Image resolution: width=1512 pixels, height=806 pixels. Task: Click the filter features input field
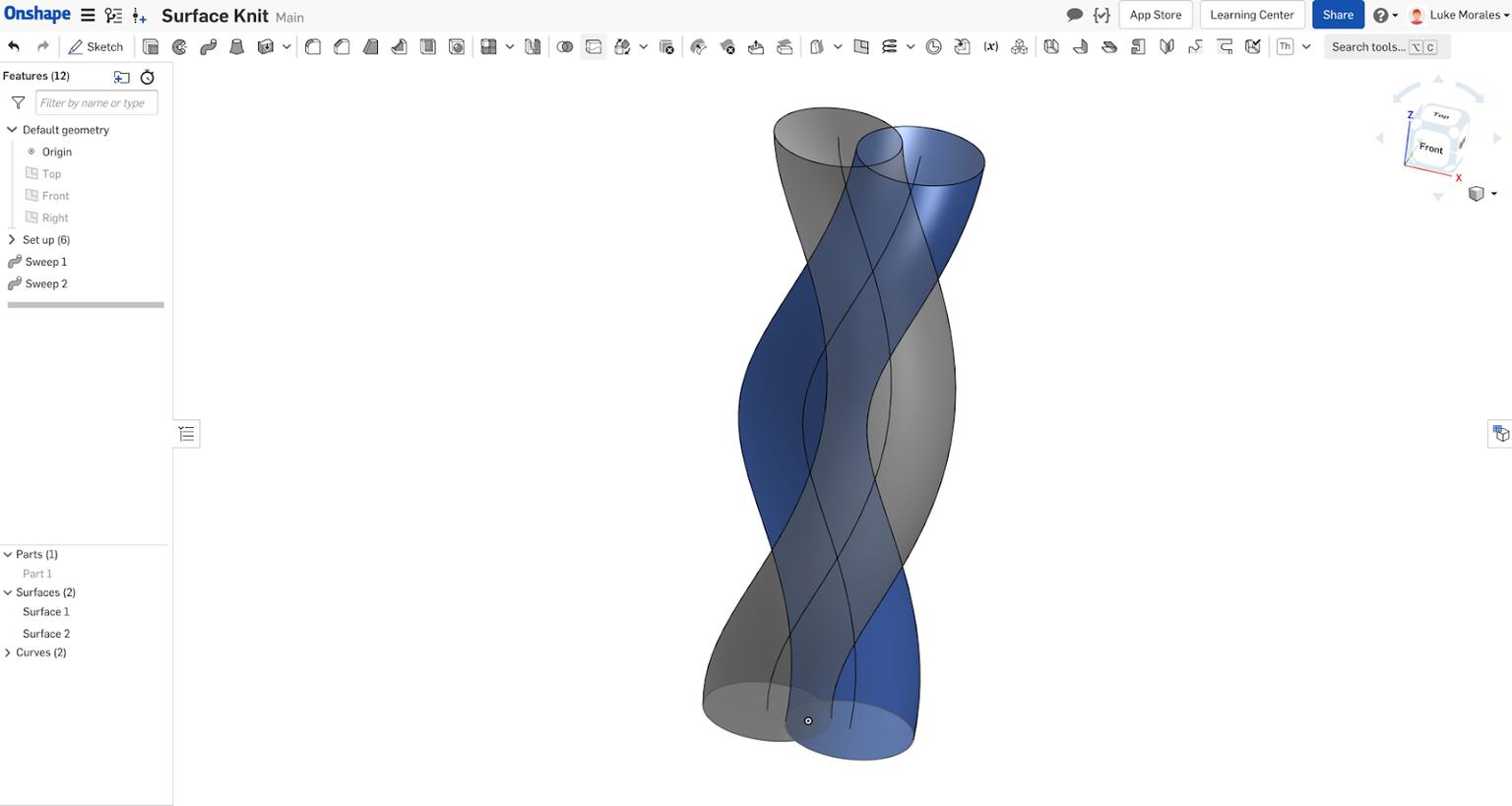(x=95, y=102)
